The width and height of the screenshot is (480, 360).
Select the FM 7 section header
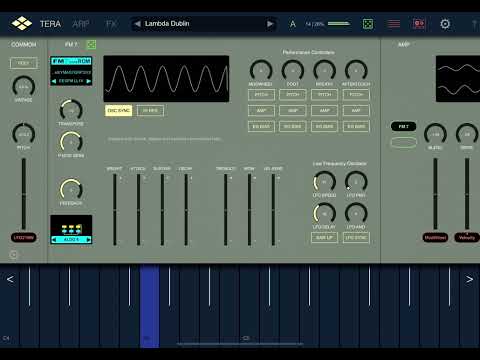[71, 44]
